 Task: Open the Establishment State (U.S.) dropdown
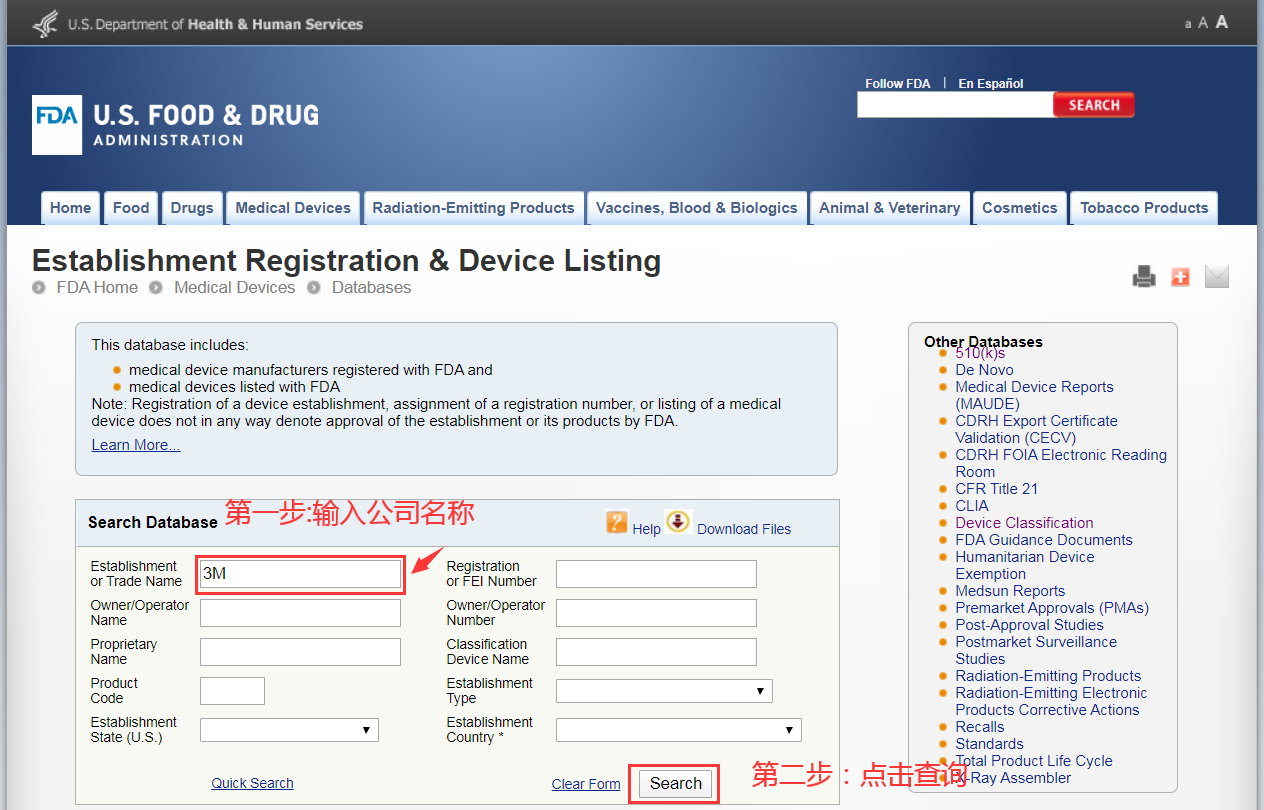click(289, 730)
